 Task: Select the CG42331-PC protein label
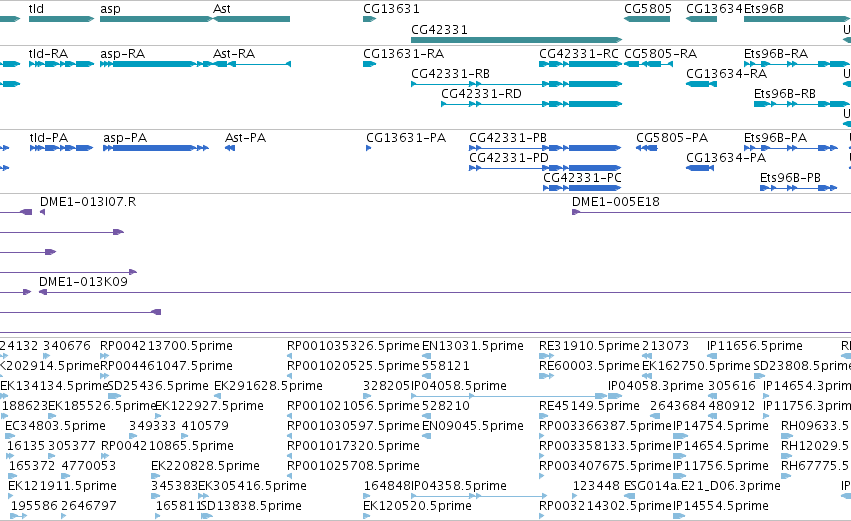[582, 178]
